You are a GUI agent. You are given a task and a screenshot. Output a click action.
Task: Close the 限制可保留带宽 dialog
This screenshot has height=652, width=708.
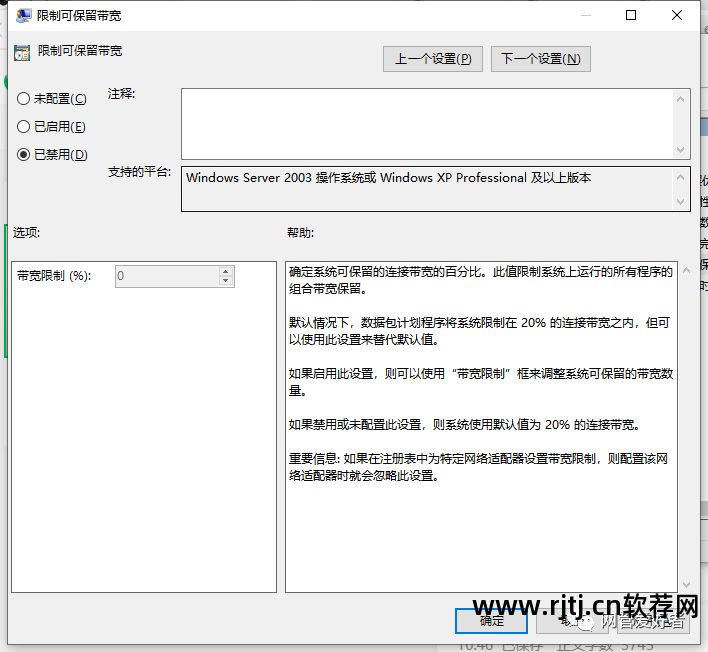point(676,15)
